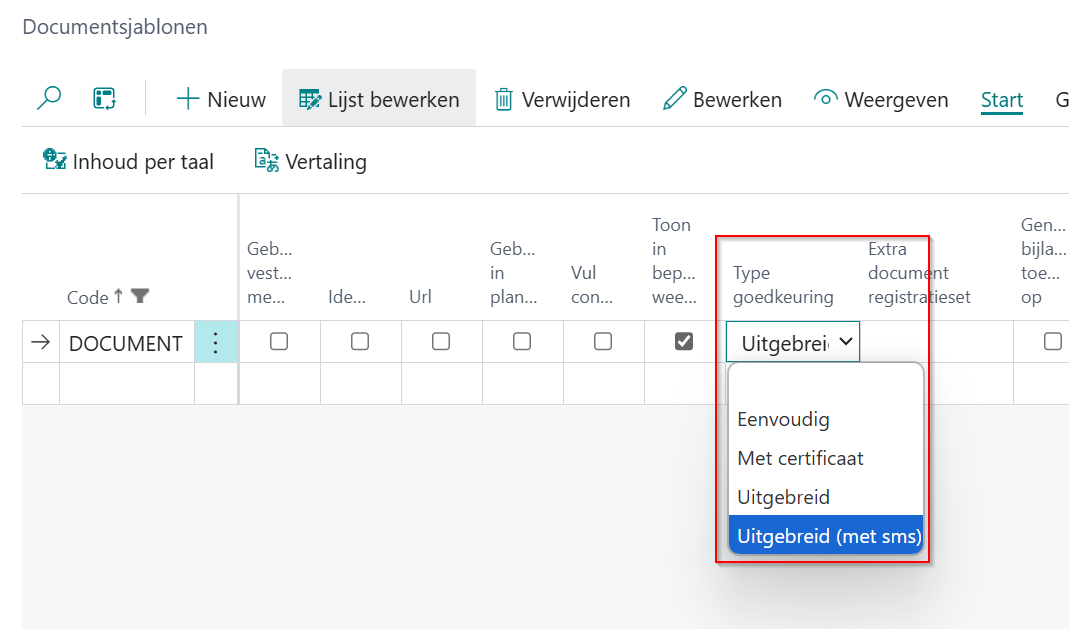Open the page layout icon next to search
Viewport: 1069px width, 629px height.
(x=105, y=98)
